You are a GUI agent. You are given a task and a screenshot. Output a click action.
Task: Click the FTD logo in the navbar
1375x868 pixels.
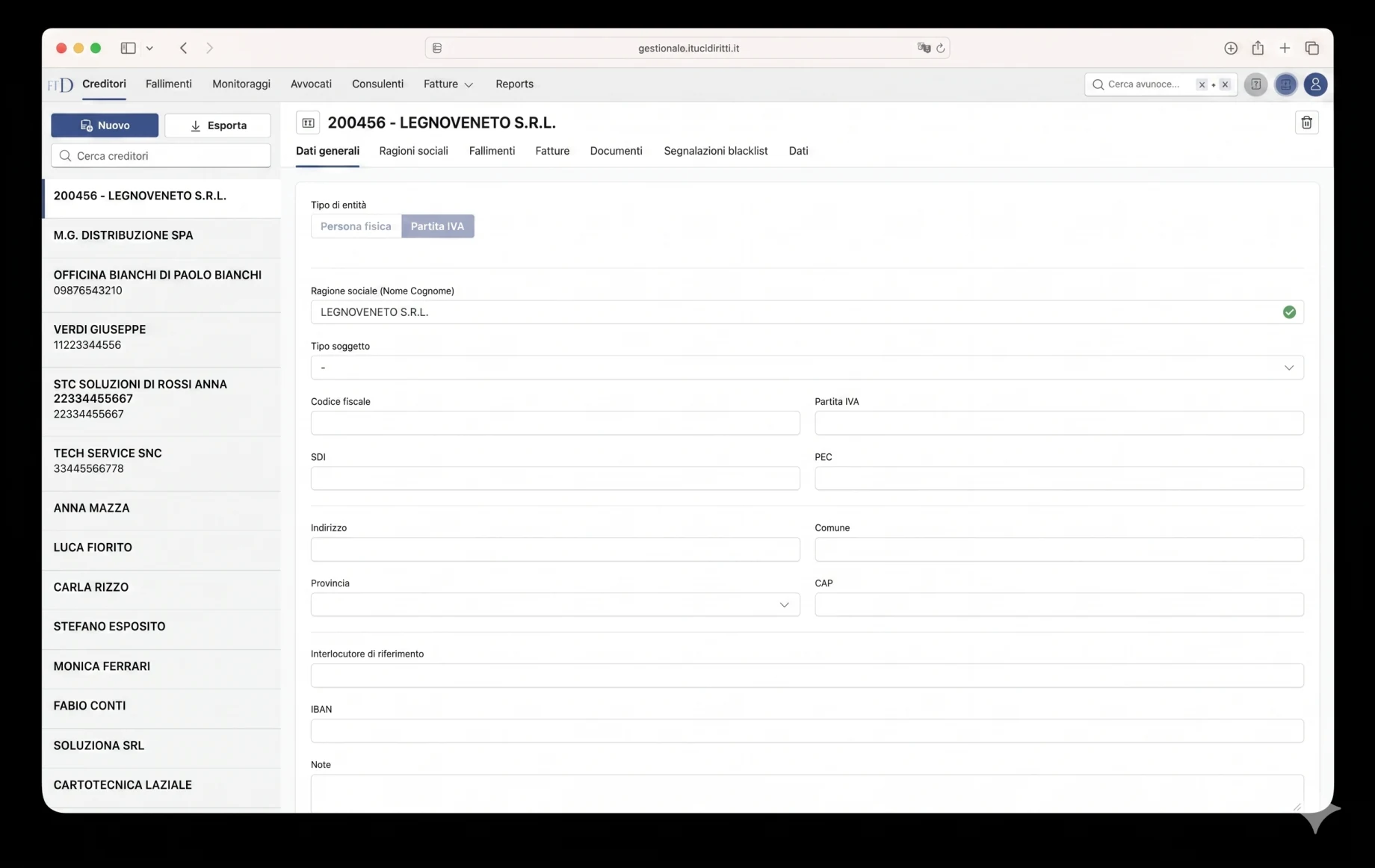click(61, 84)
